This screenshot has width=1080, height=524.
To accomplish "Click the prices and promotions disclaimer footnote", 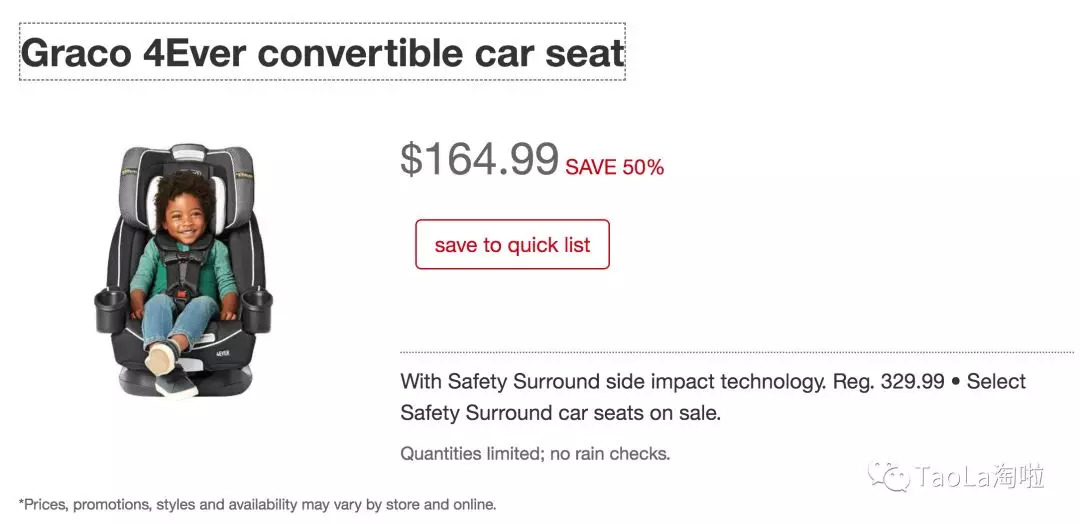I will pos(257,504).
